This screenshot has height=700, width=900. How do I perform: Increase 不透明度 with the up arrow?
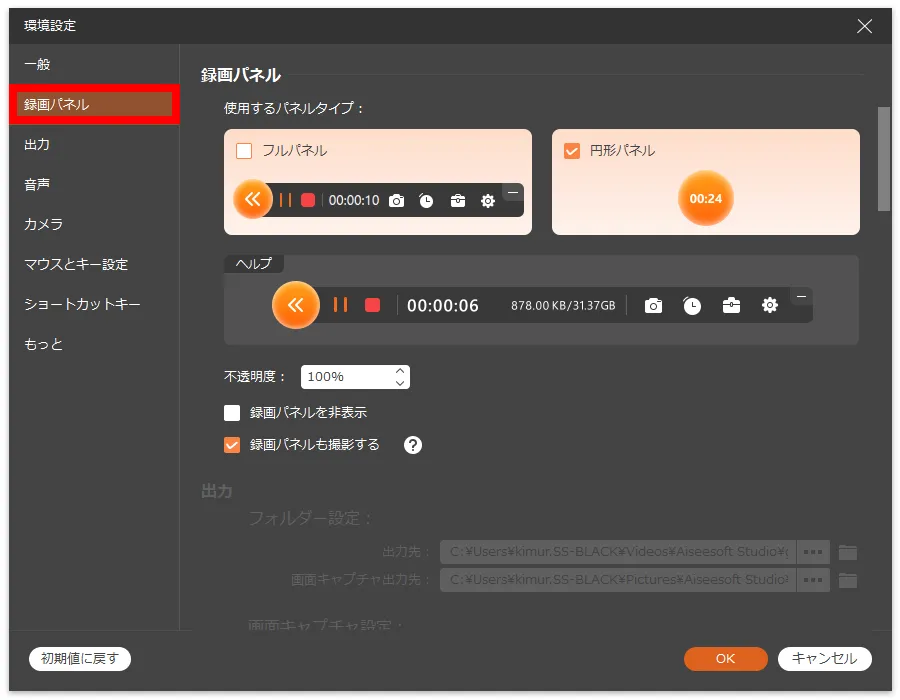tap(400, 371)
